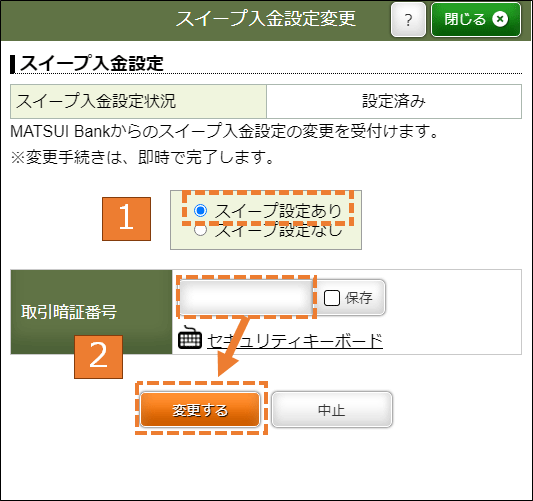This screenshot has height=501, width=533.
Task: Click the orange step 2 marker
Action: (x=99, y=357)
